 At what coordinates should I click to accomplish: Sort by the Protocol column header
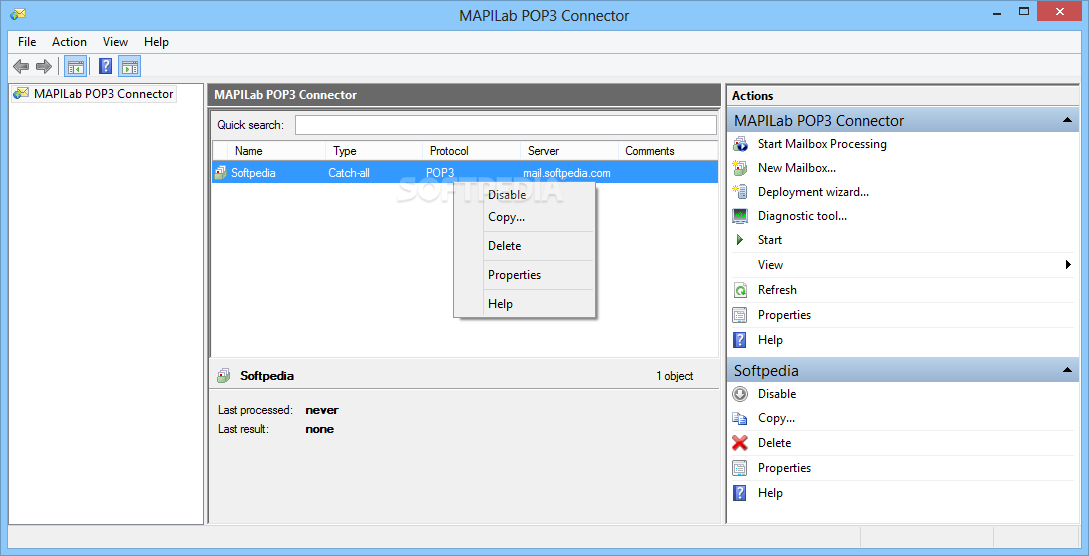click(472, 151)
